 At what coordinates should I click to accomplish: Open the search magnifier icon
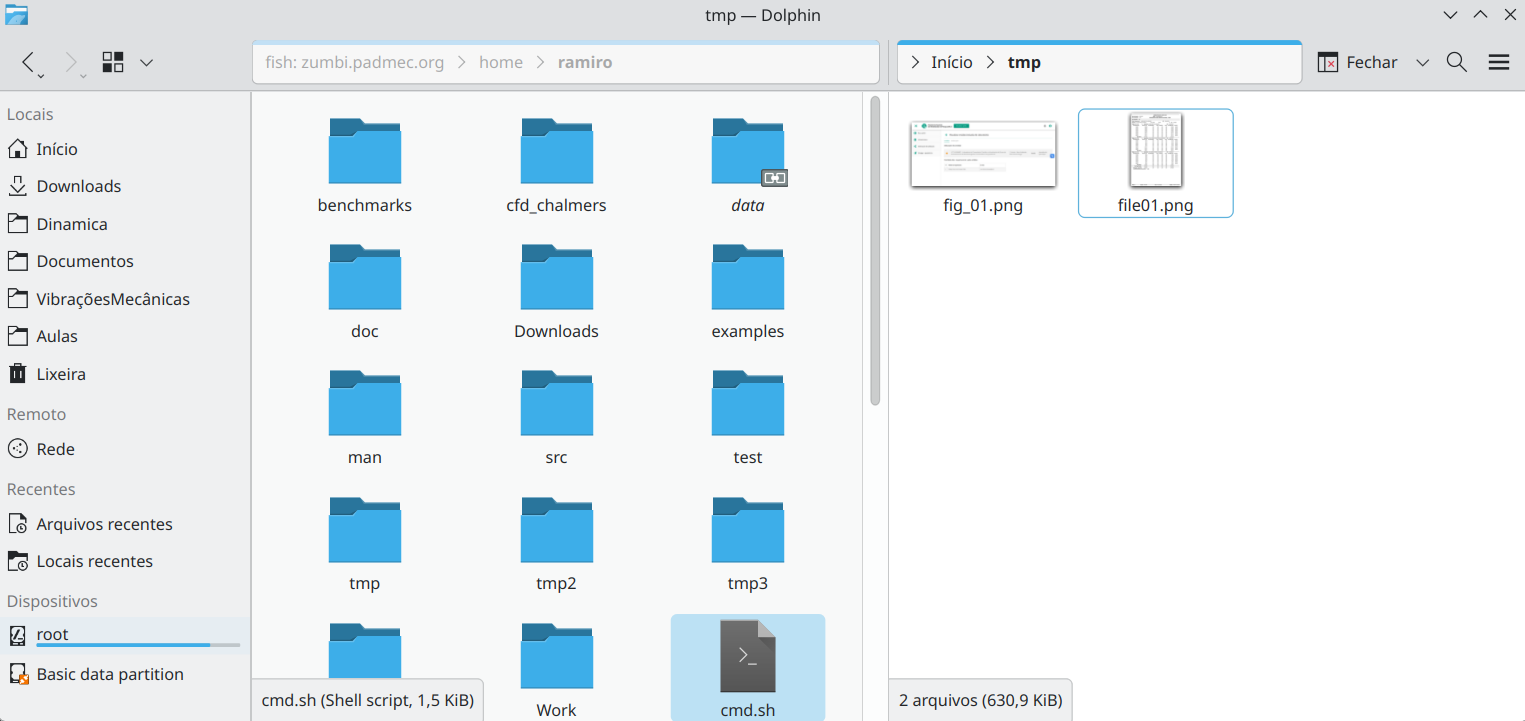point(1457,62)
